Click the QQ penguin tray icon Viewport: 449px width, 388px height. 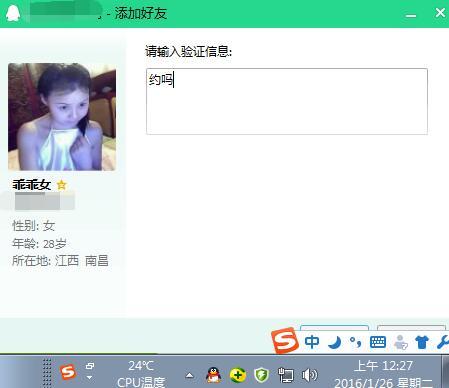[x=213, y=375]
